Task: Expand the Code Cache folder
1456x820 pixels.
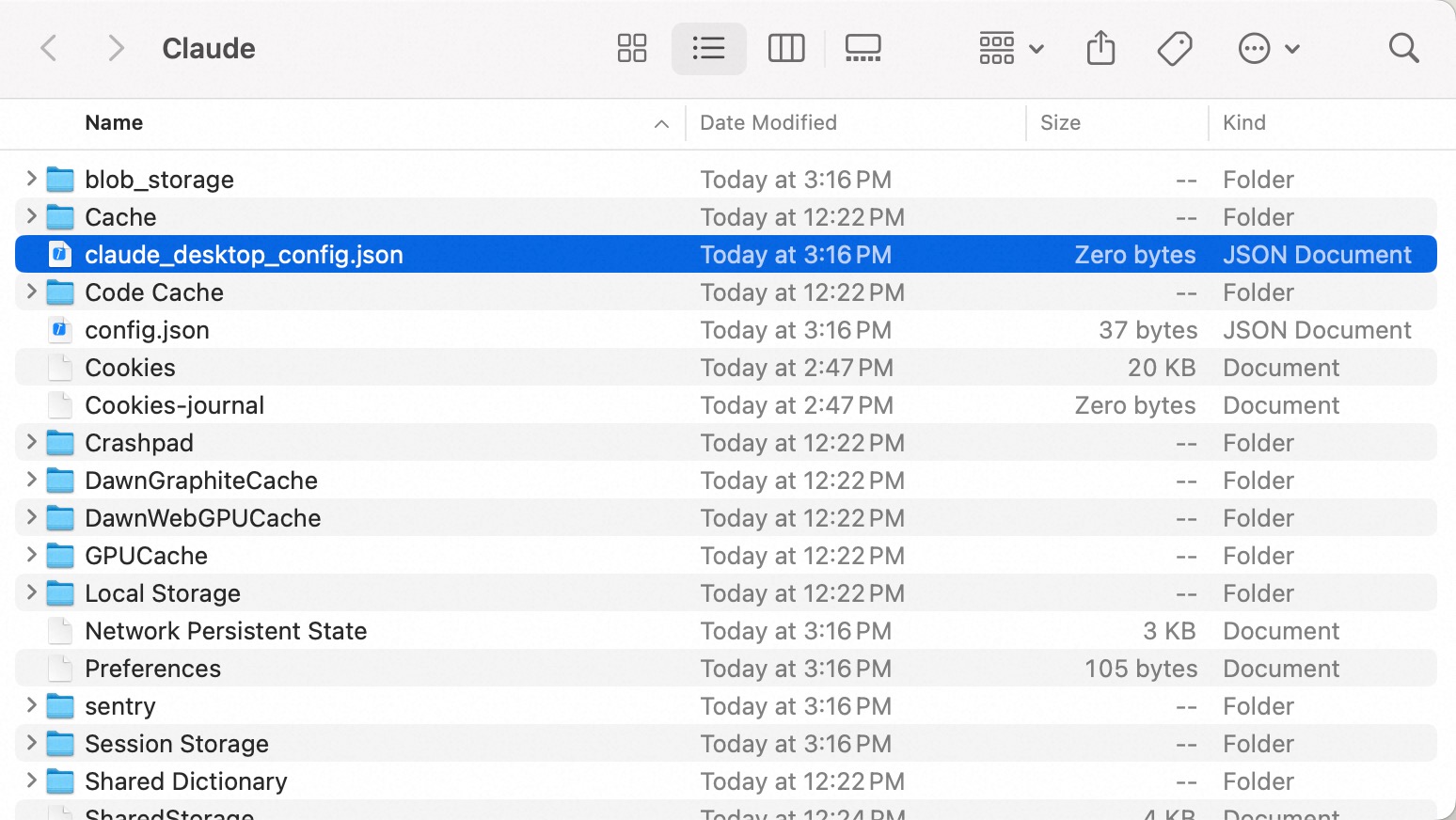Action: point(31,292)
